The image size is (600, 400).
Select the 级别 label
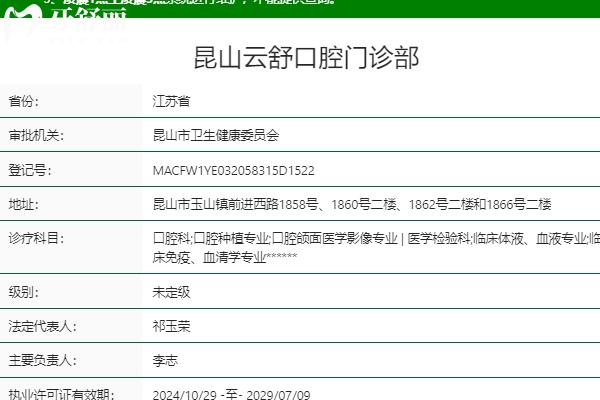pos(23,292)
